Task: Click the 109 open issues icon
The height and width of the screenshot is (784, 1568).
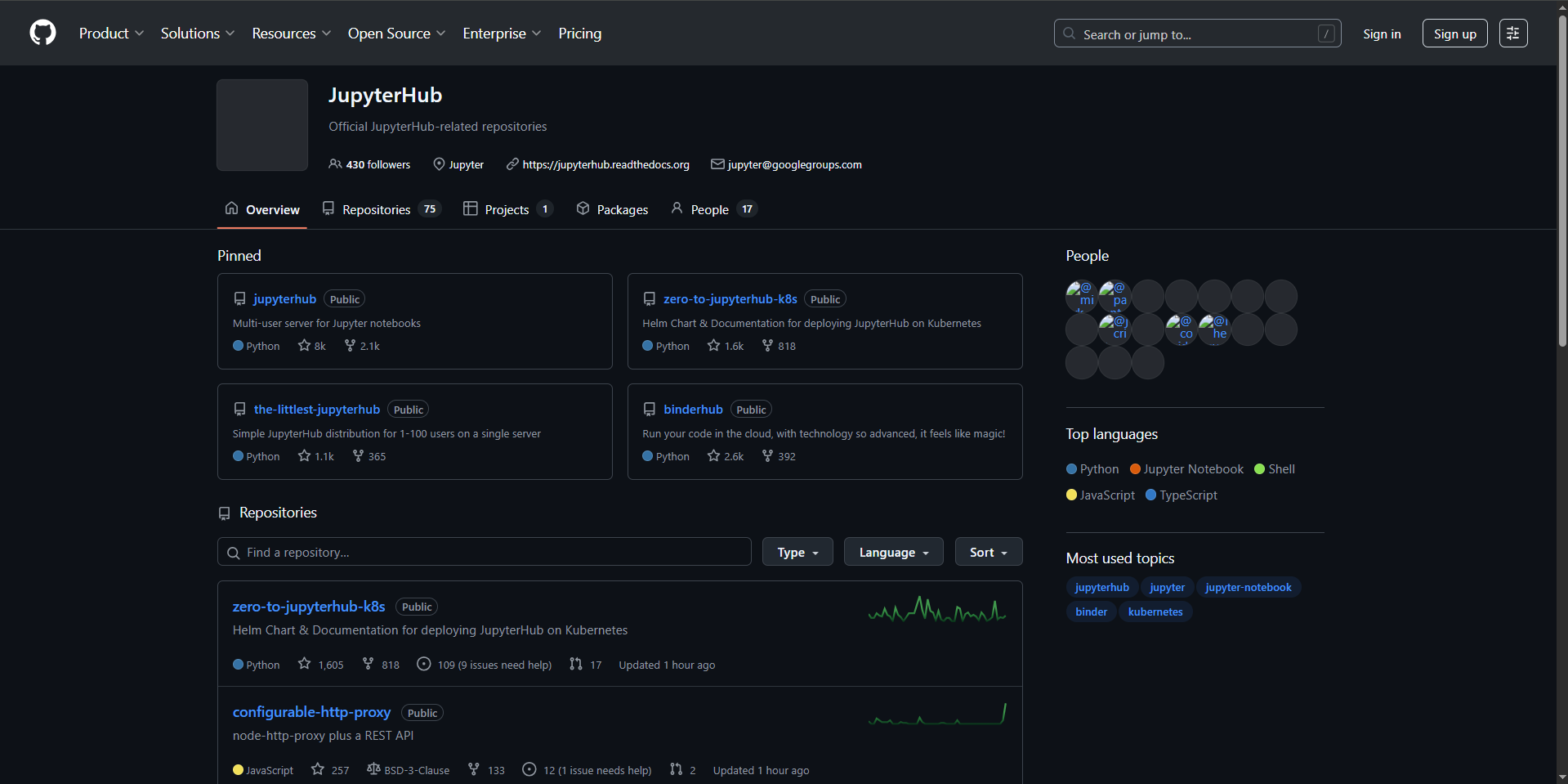Action: 423,664
